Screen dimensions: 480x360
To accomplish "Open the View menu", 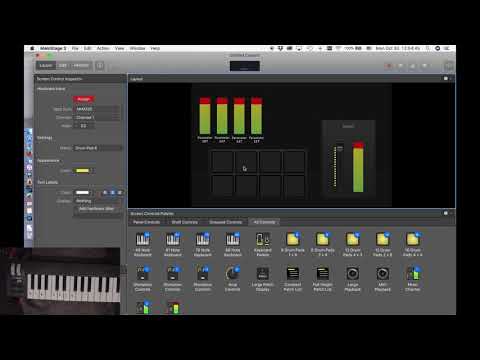I will [x=119, y=48].
